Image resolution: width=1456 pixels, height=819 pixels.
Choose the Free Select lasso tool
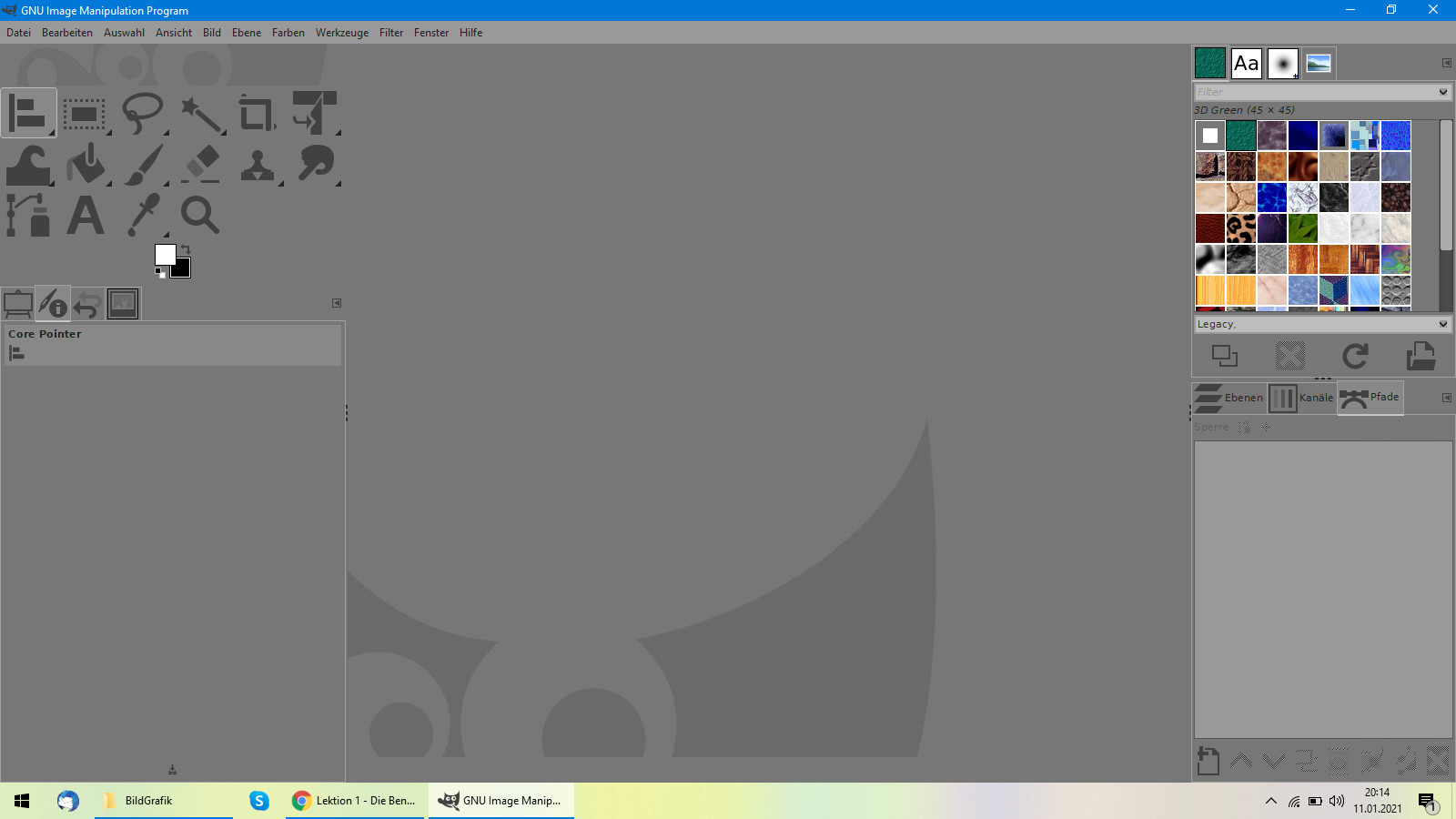click(142, 114)
